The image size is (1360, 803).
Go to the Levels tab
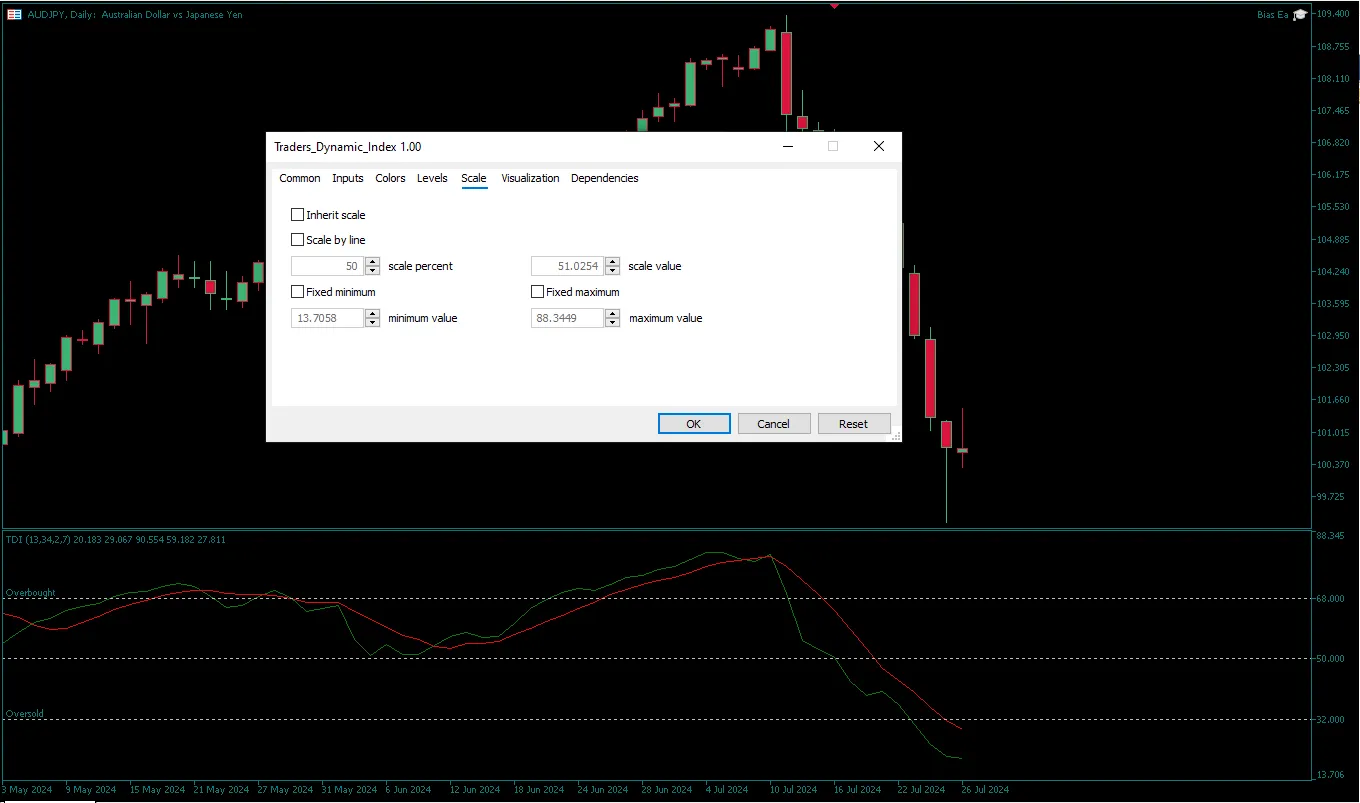pos(432,178)
